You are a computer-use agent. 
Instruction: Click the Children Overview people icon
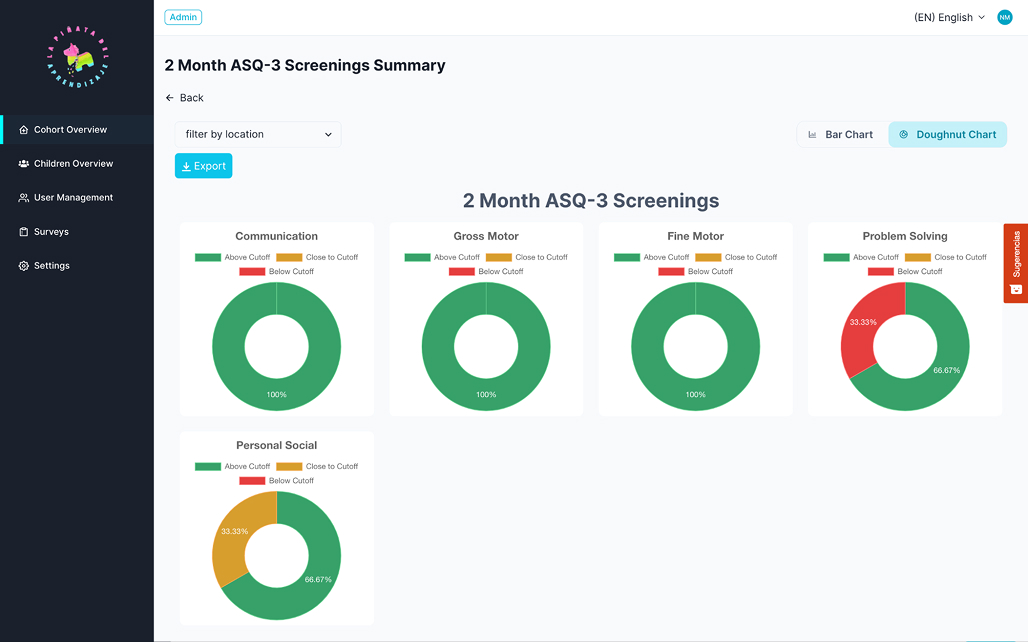24,164
